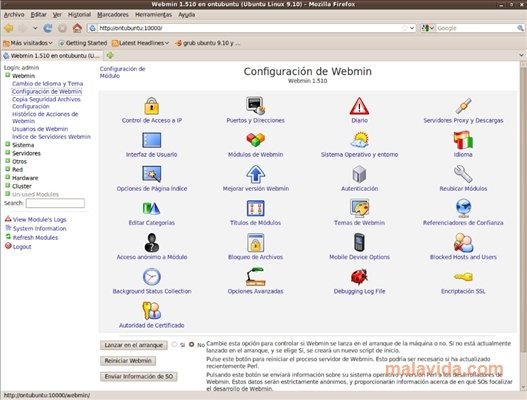Open a new tab with plus button
Image resolution: width=527 pixels, height=400 pixels.
click(x=110, y=55)
